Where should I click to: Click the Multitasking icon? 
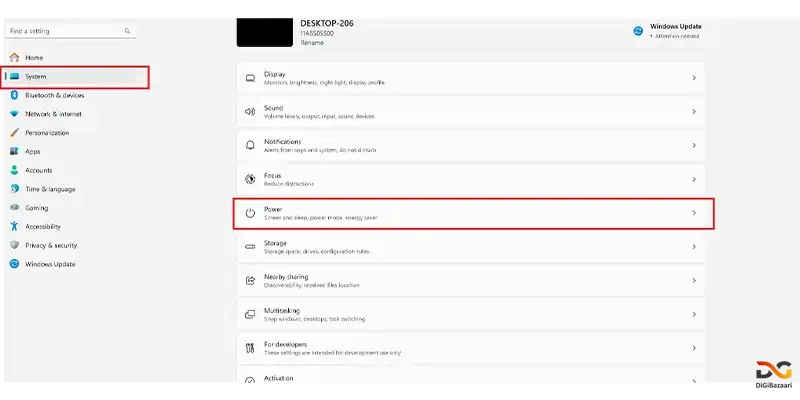tap(250, 314)
